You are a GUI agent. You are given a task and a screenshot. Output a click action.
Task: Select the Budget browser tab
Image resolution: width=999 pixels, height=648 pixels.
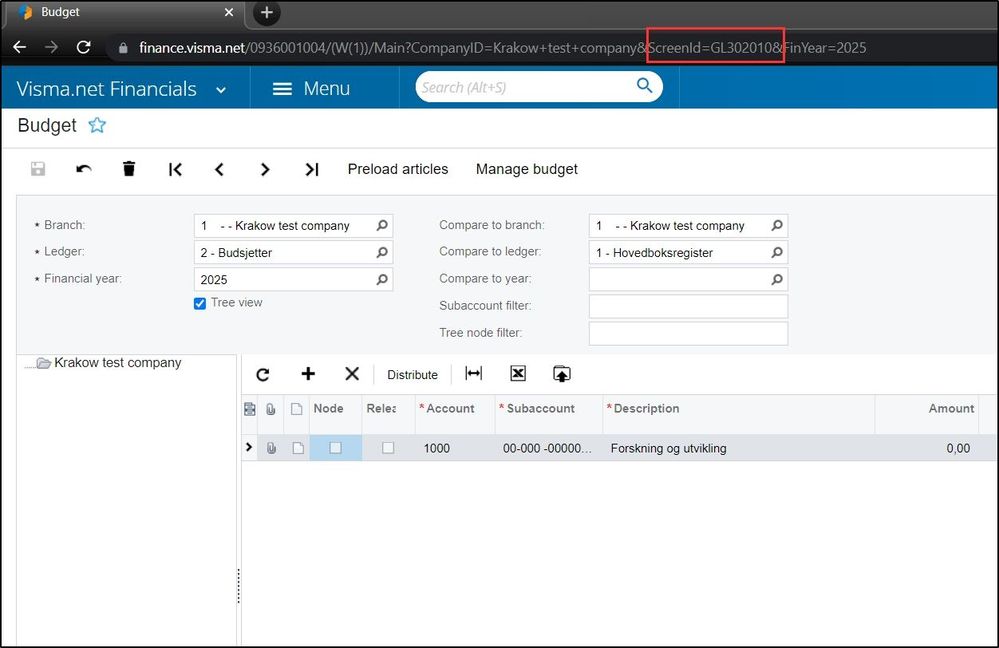pos(124,12)
